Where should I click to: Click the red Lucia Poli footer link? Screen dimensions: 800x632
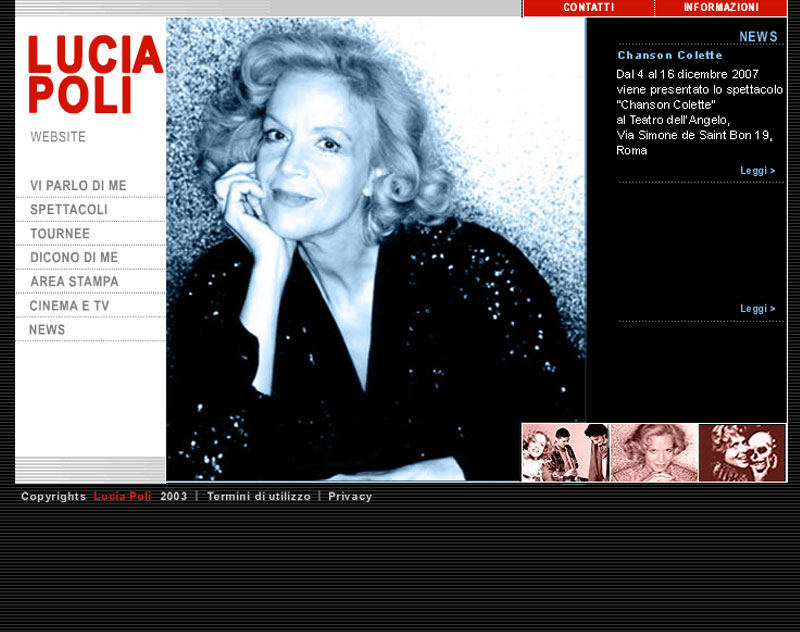coord(122,496)
